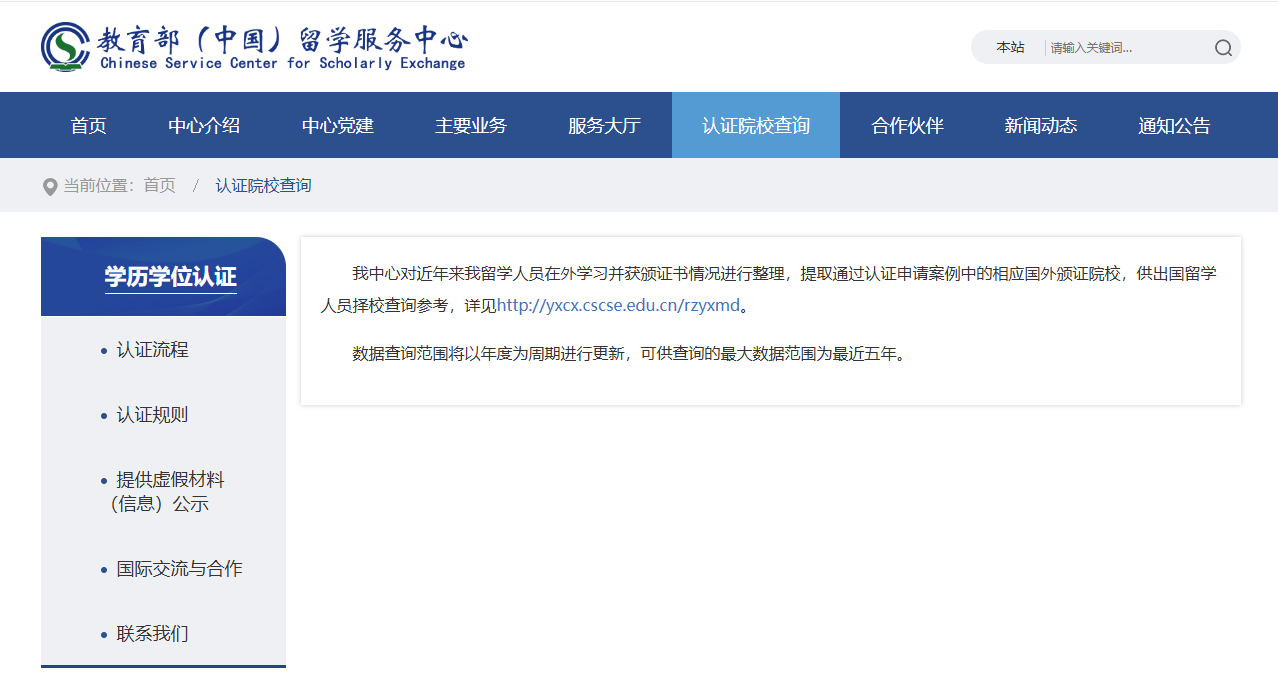This screenshot has height=683, width=1278.
Task: Click 首页 in the breadcrumb trail
Action: 158,185
